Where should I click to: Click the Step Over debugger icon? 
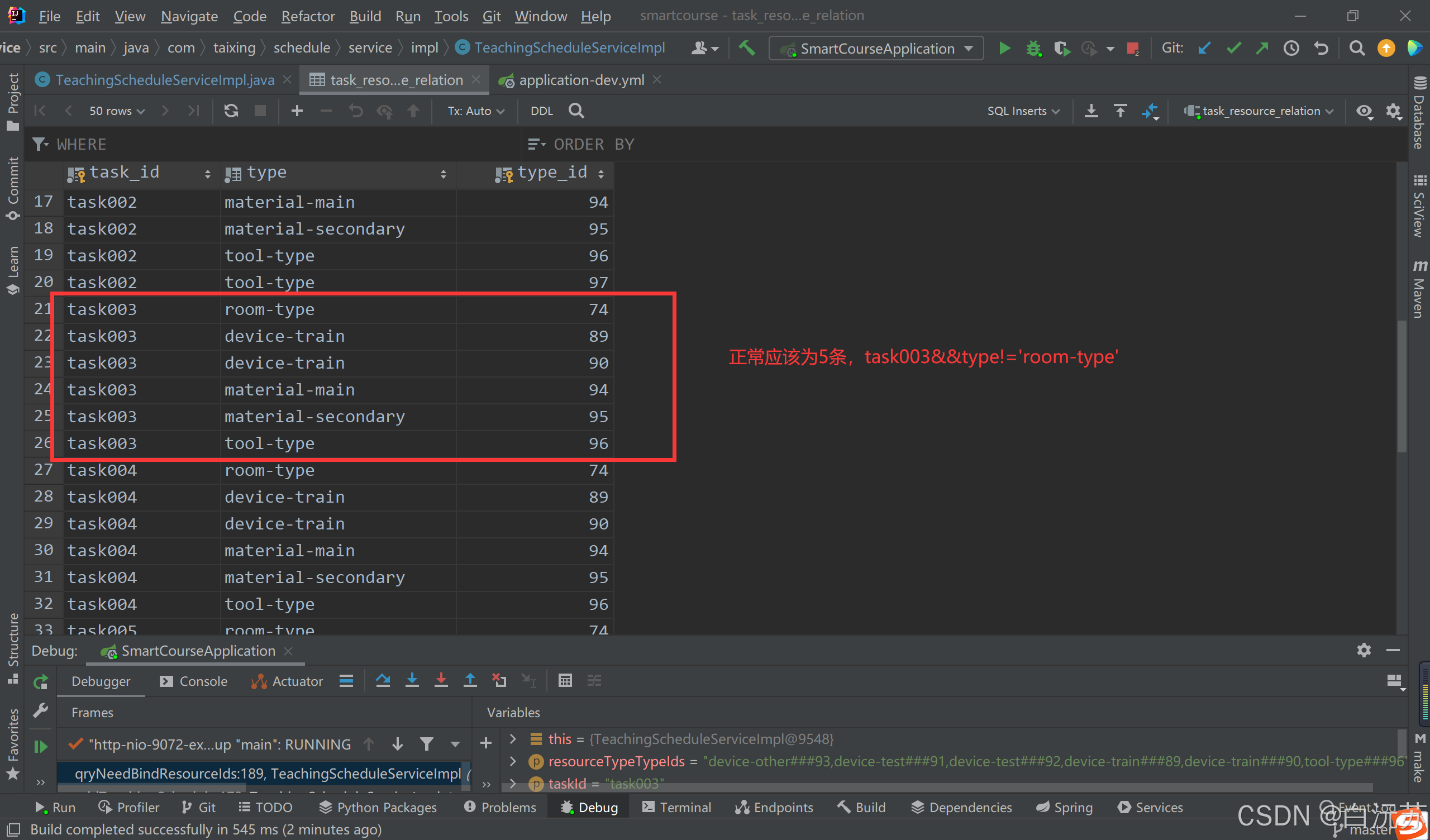pyautogui.click(x=383, y=680)
